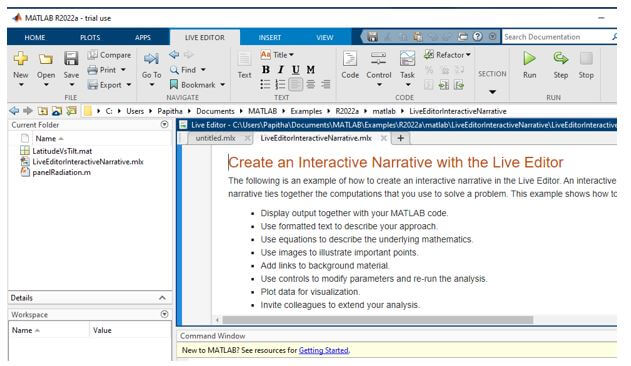Add a new document tab with plus
The height and width of the screenshot is (366, 631).
coord(400,138)
